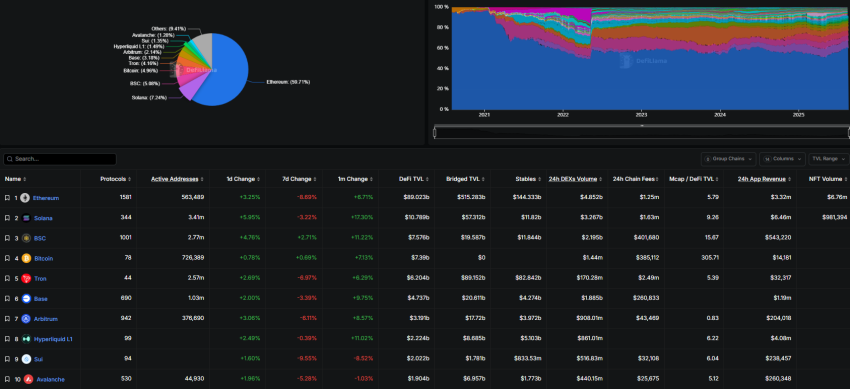
Task: Bookmark the Ethereum row
Action: click(x=7, y=198)
